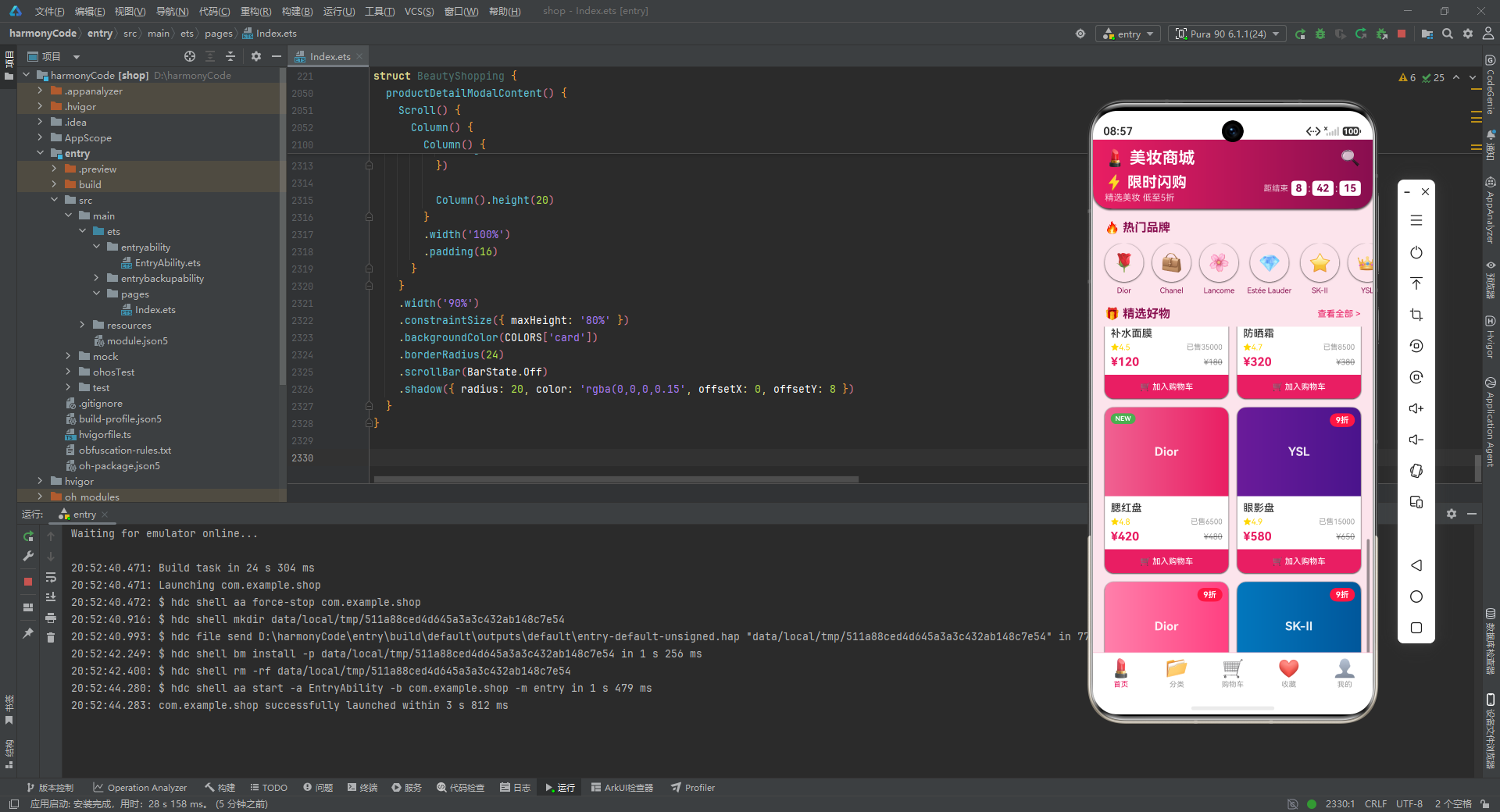This screenshot has width=1500, height=812.
Task: Click the editor horizontal scrollbar thumb
Action: tap(616, 479)
